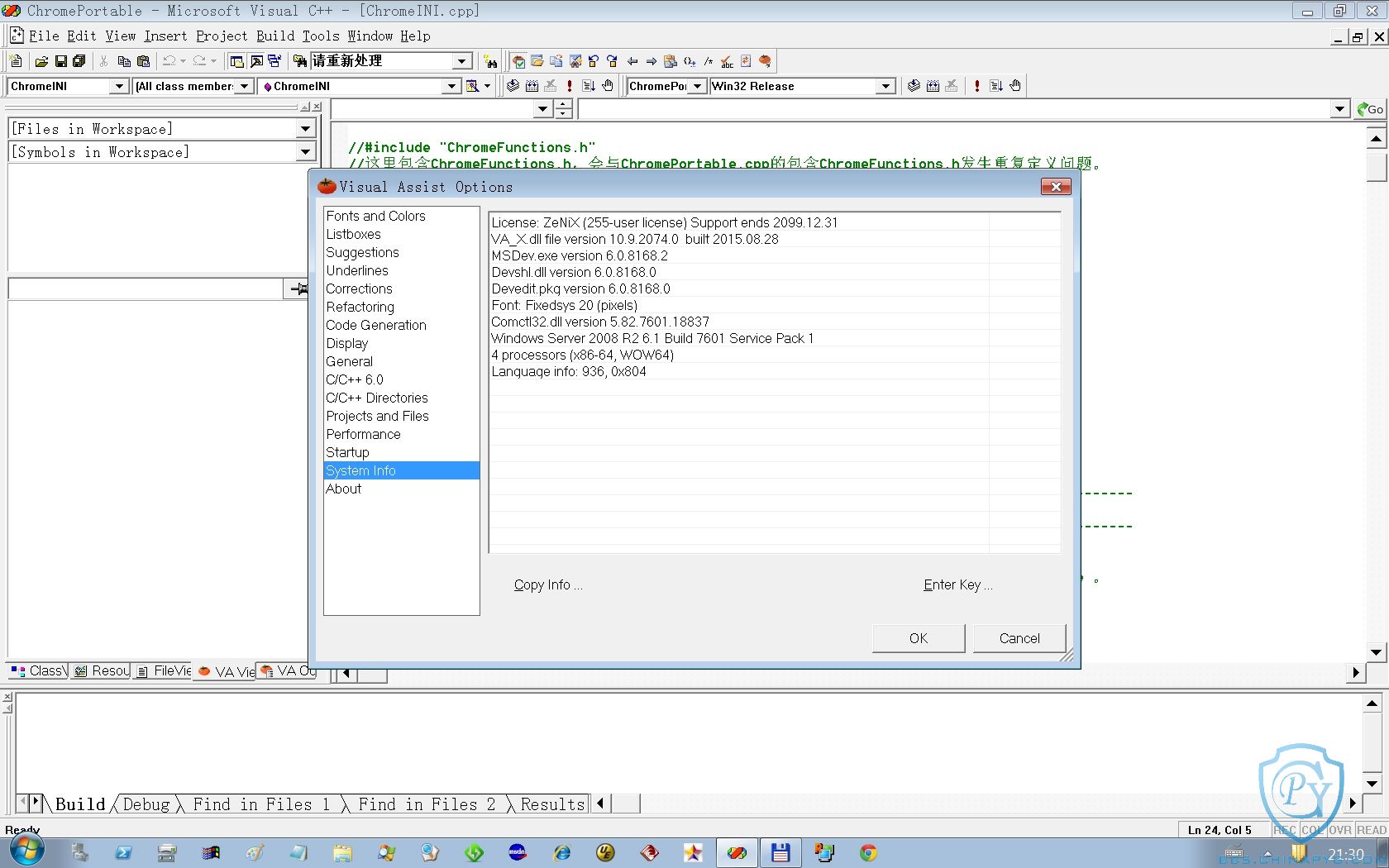Open the active project ChromePor dropdown
Screen dimensions: 1389x868
pos(697,86)
